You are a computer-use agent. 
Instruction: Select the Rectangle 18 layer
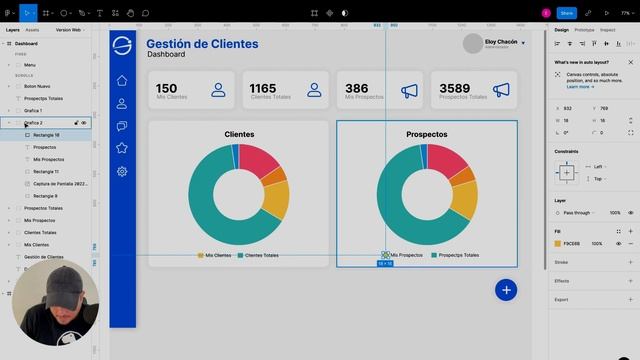tap(46, 135)
